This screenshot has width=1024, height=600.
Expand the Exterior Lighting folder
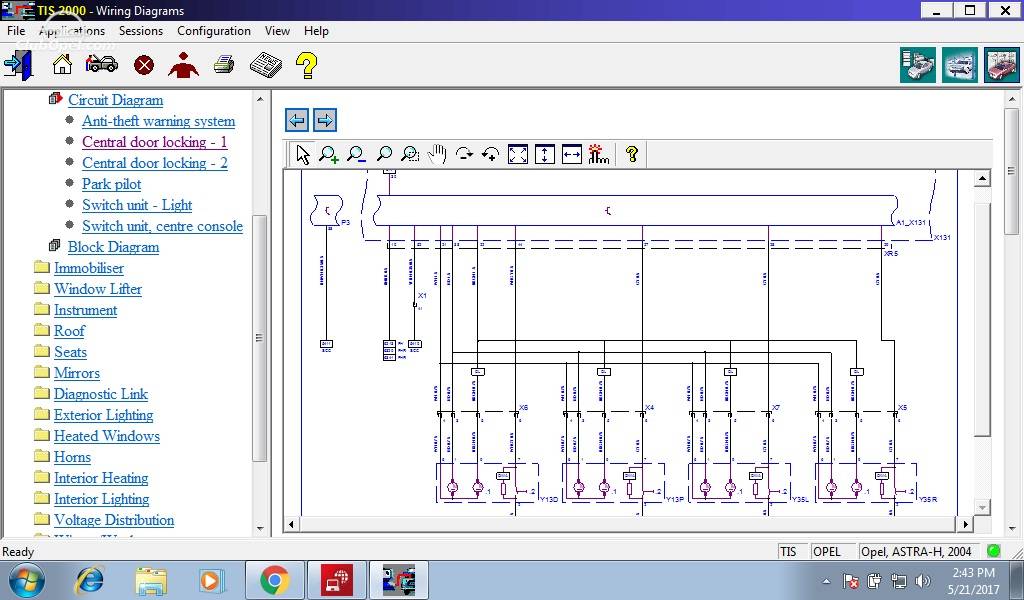[104, 415]
